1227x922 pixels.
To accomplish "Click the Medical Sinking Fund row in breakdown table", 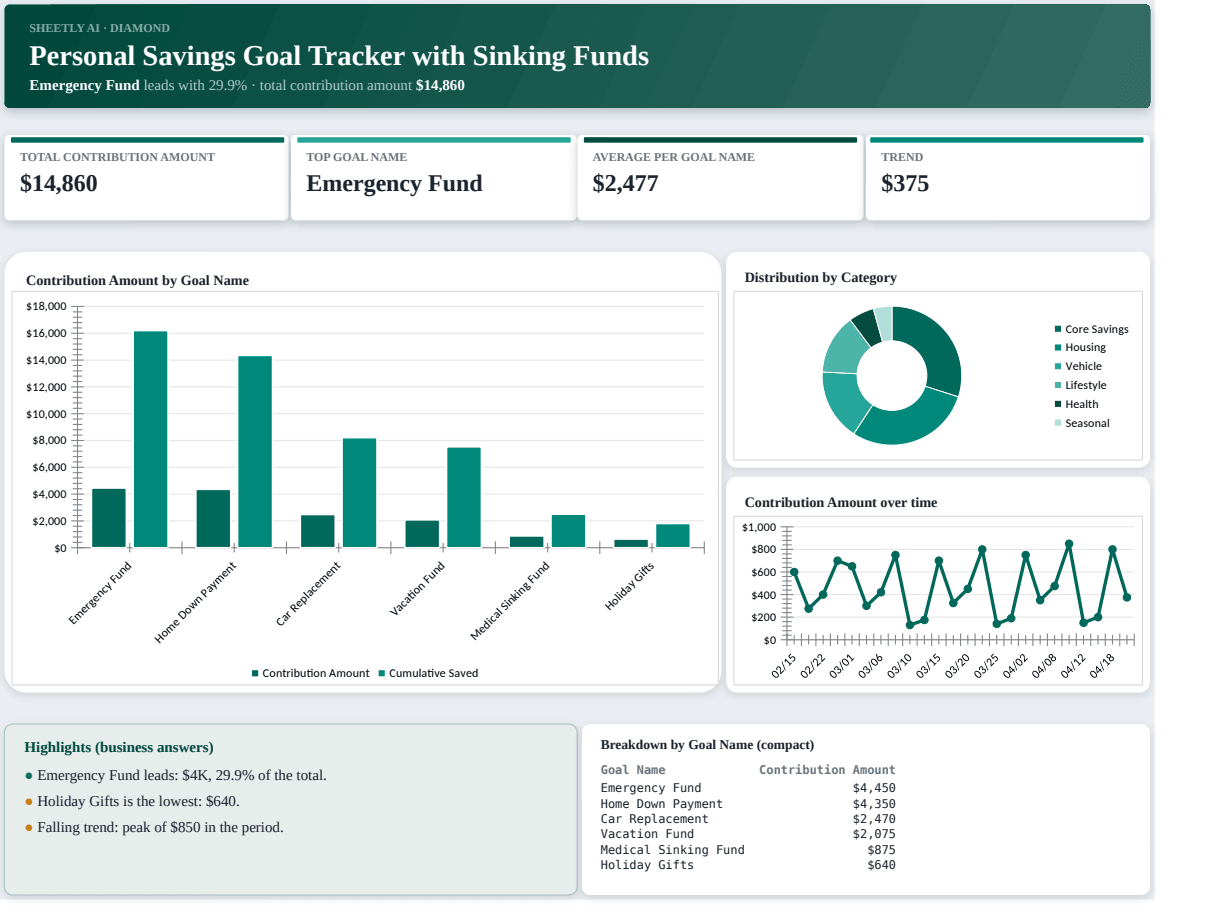I will coord(748,850).
